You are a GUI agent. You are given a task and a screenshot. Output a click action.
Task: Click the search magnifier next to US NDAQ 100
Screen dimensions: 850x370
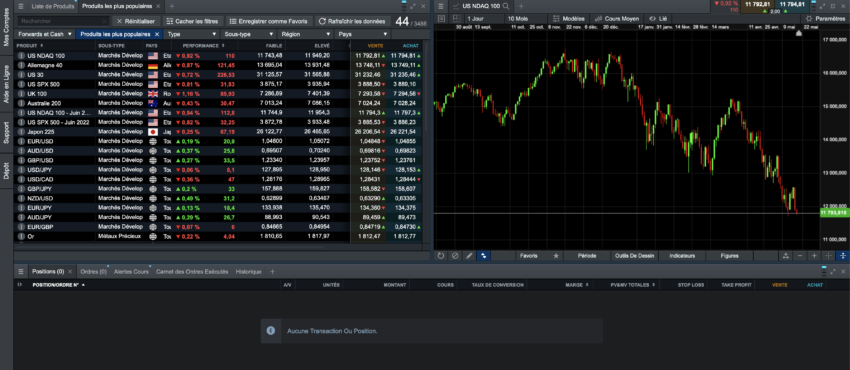tap(506, 6)
